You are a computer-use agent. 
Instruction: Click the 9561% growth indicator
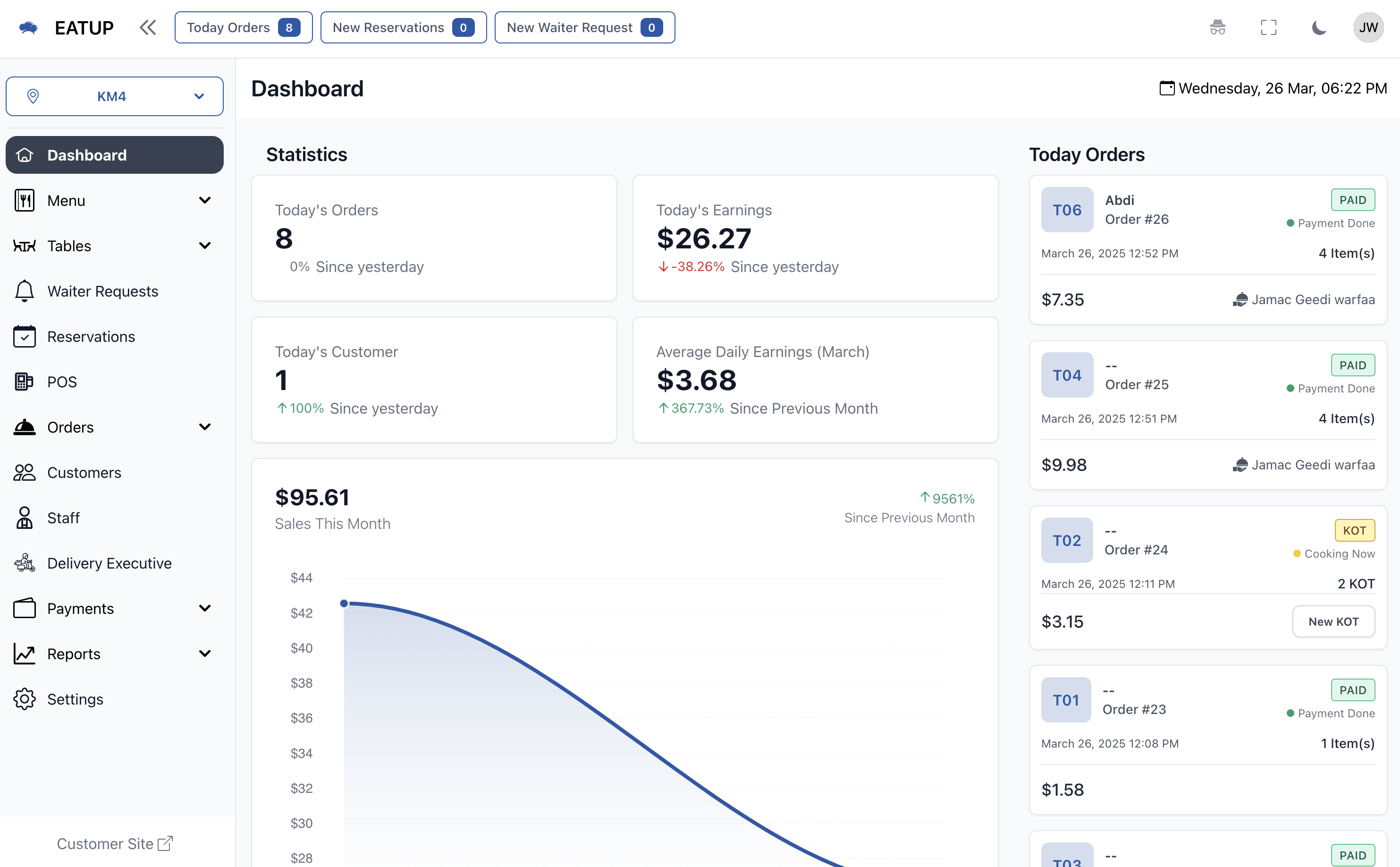click(947, 498)
